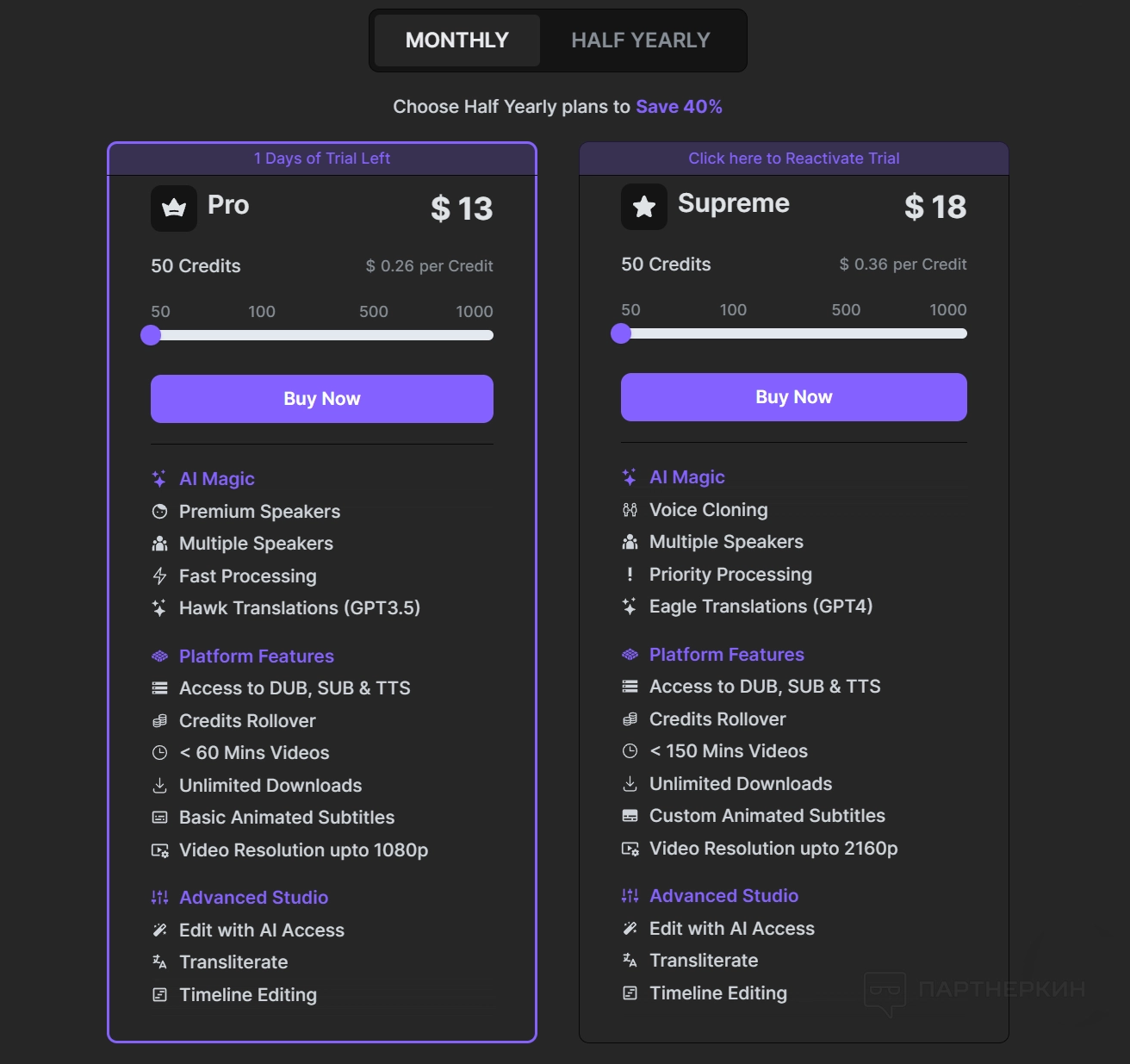The image size is (1130, 1064).
Task: Click the Supreme plan star icon
Action: click(x=644, y=207)
